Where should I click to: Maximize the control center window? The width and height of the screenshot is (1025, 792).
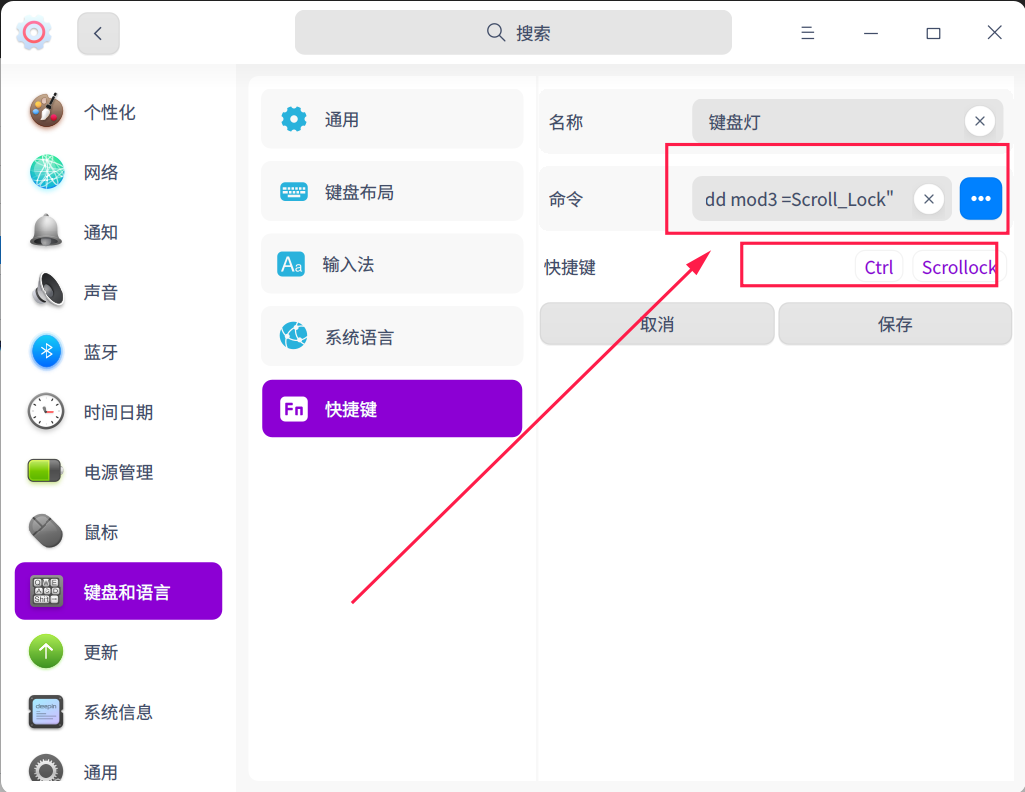tap(933, 33)
